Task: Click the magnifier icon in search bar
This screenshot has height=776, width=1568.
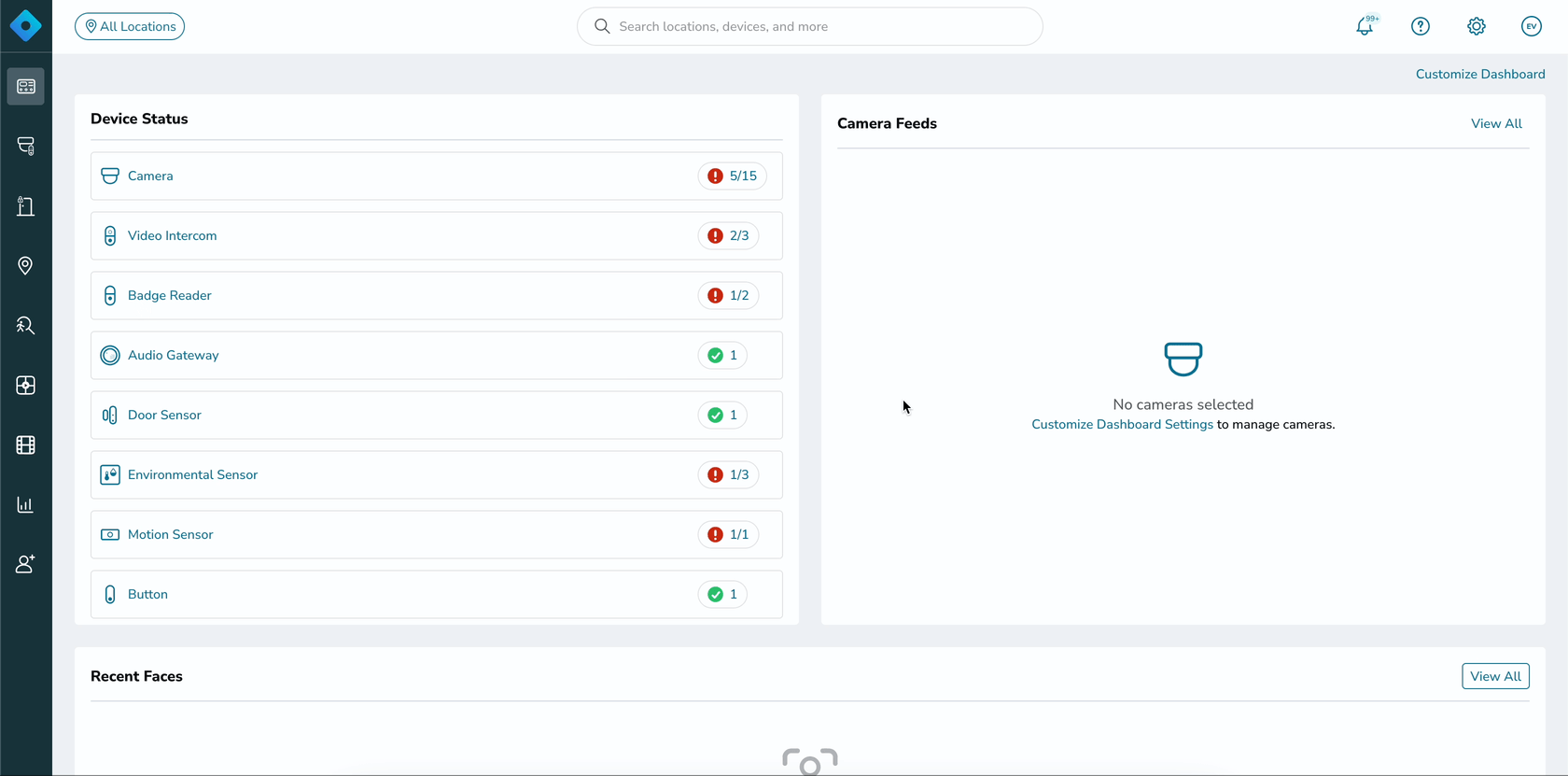Action: pyautogui.click(x=602, y=26)
